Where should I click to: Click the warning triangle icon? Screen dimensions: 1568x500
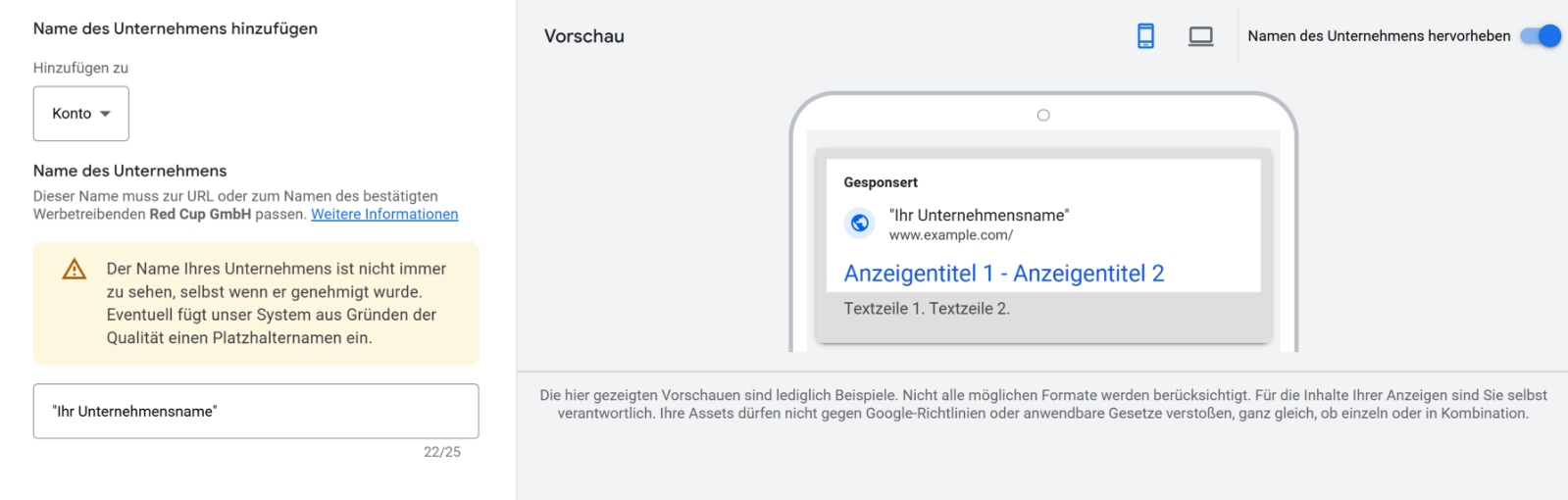coord(75,270)
